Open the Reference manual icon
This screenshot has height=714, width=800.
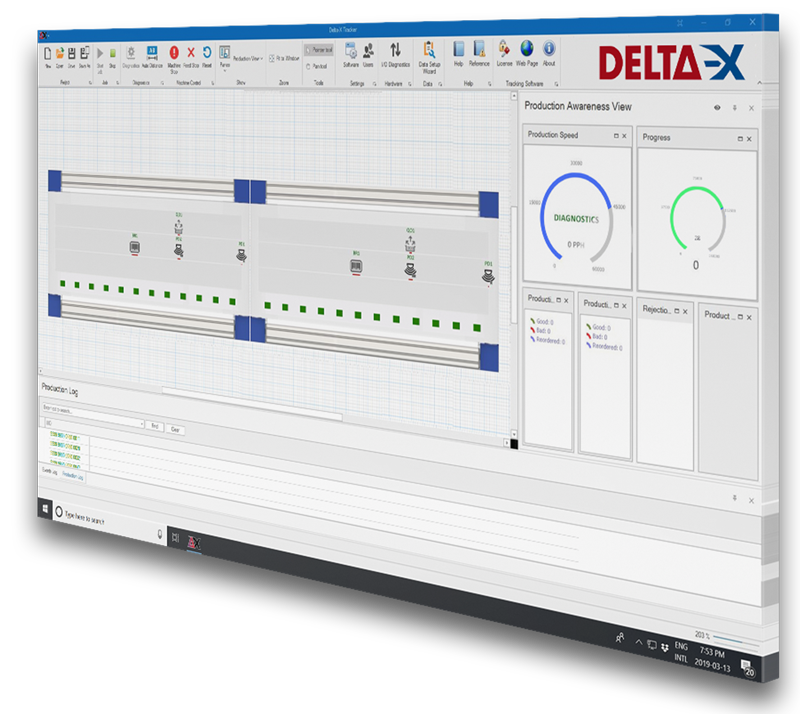[x=479, y=49]
